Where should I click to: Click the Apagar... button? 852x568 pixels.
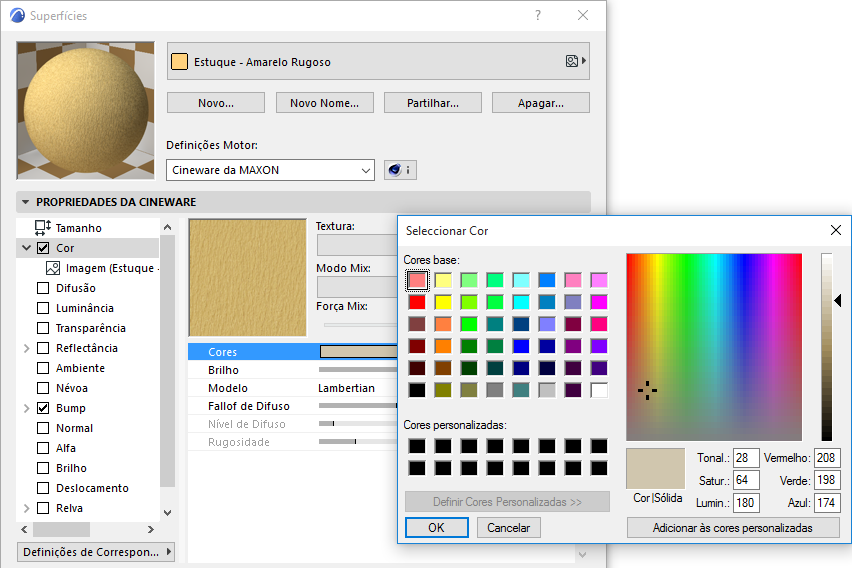541,103
